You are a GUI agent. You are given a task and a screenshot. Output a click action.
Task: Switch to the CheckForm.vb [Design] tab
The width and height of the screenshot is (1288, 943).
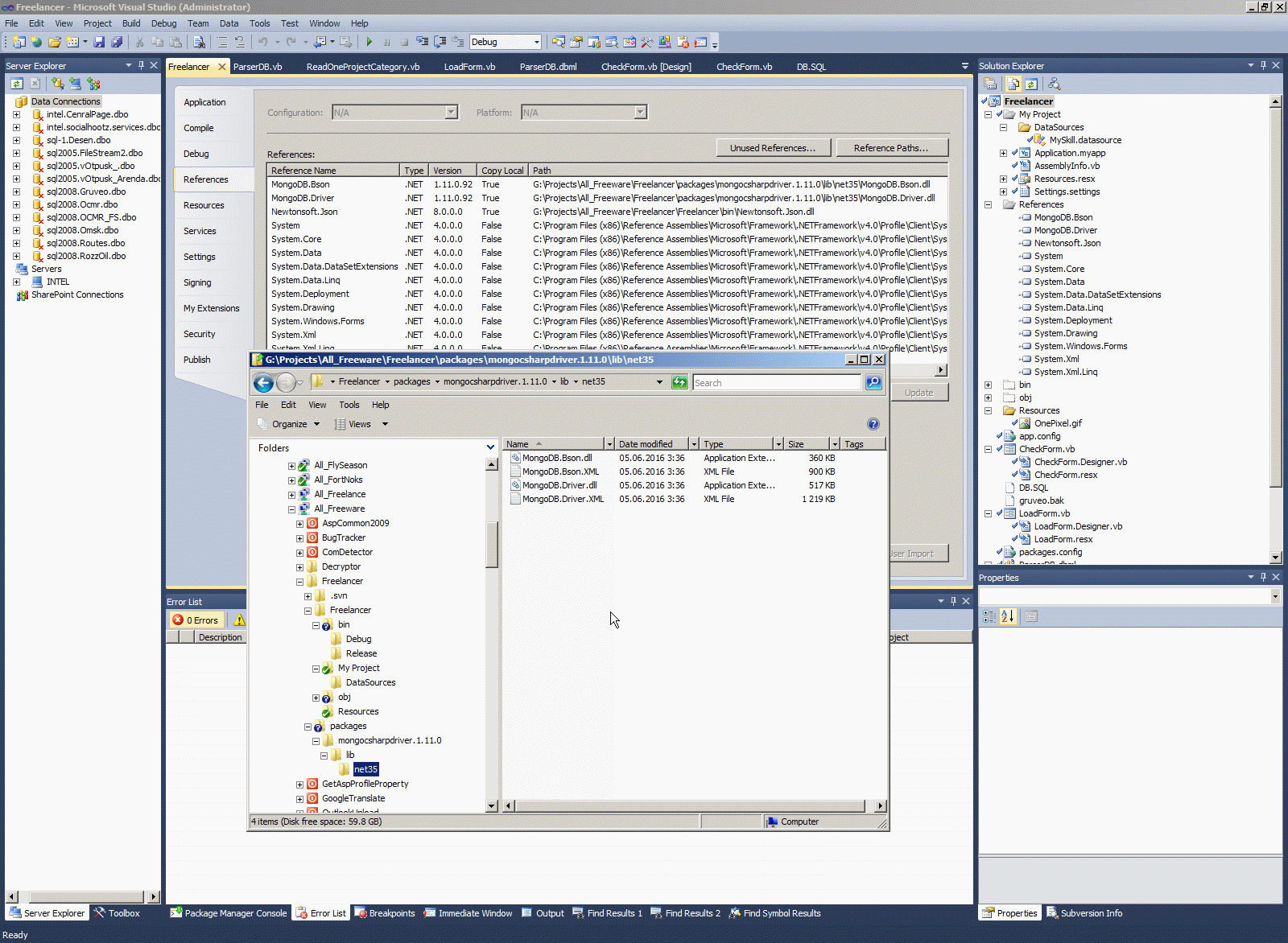(x=646, y=67)
